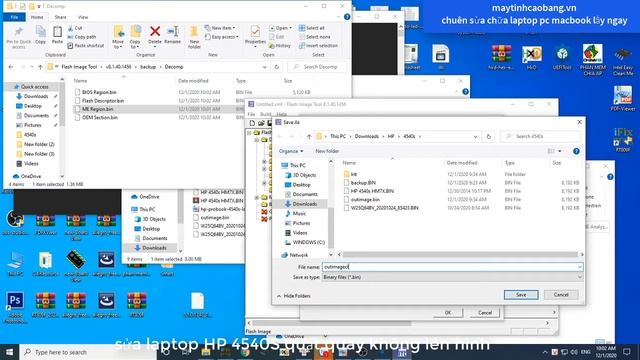Click the red Delete icon in the ribbon
The width and height of the screenshot is (640, 360).
pos(155,35)
